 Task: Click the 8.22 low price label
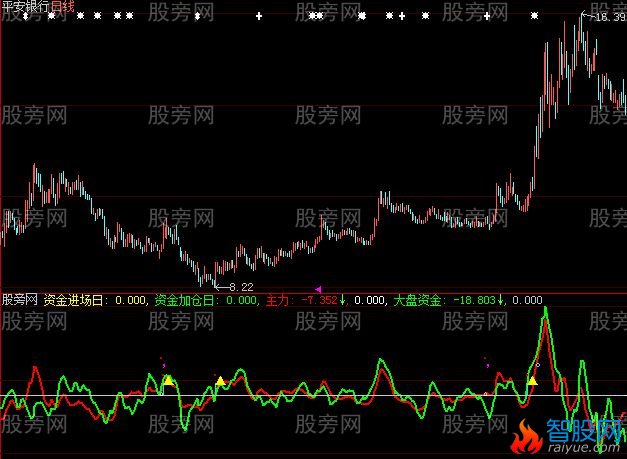(x=241, y=287)
